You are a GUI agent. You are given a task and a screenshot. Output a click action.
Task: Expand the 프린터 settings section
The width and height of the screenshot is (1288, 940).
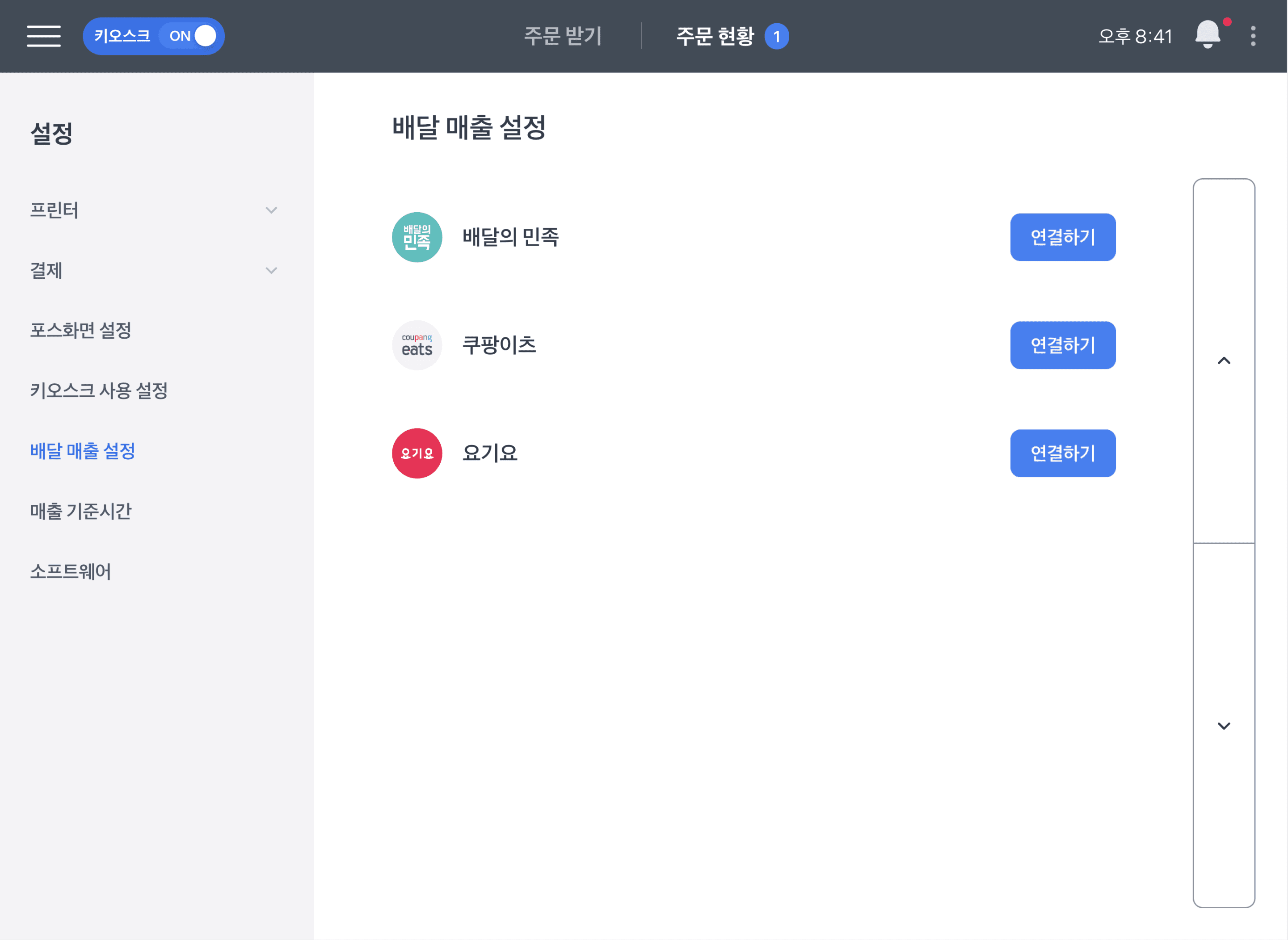pyautogui.click(x=154, y=210)
